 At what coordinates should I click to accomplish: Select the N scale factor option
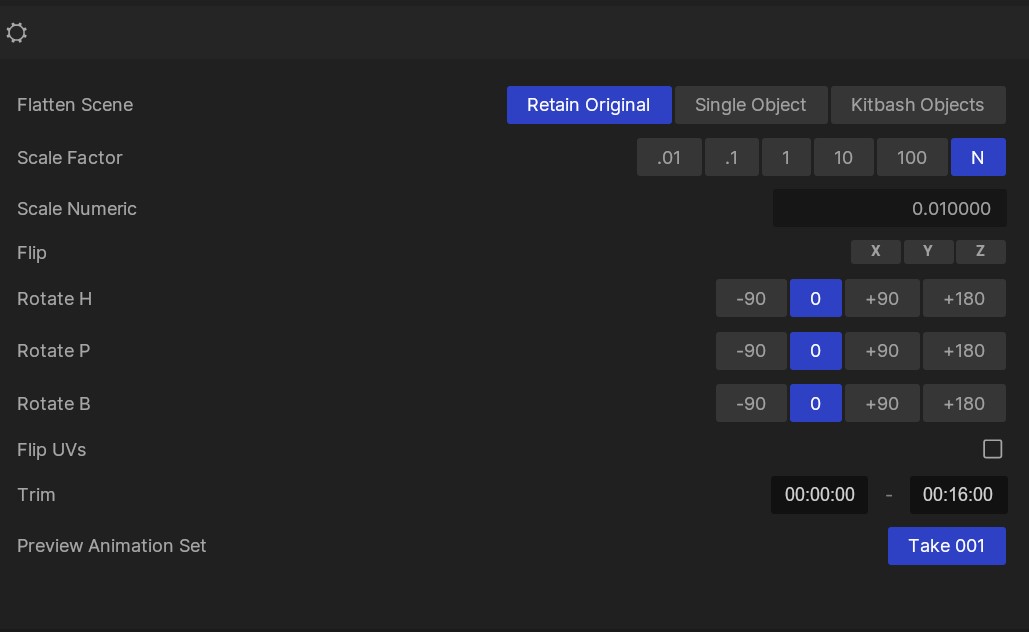click(x=977, y=158)
